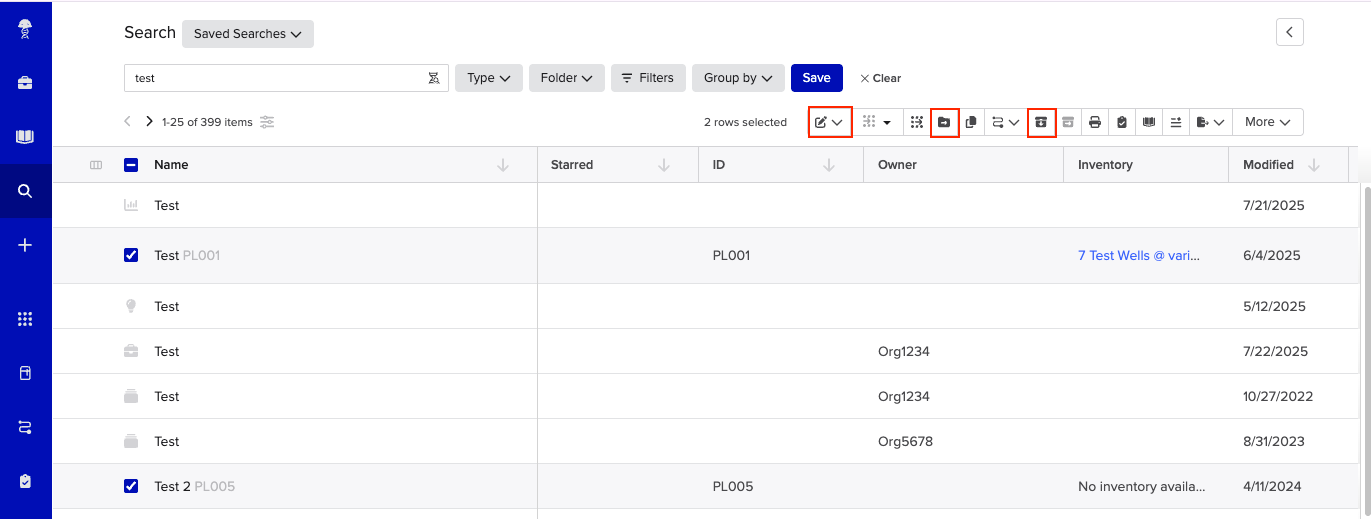Click the copy/duplicate icon in toolbar

[x=971, y=122]
